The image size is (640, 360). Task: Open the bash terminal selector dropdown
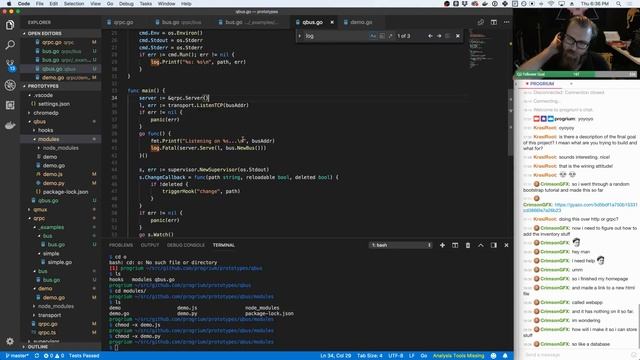tap(401, 245)
